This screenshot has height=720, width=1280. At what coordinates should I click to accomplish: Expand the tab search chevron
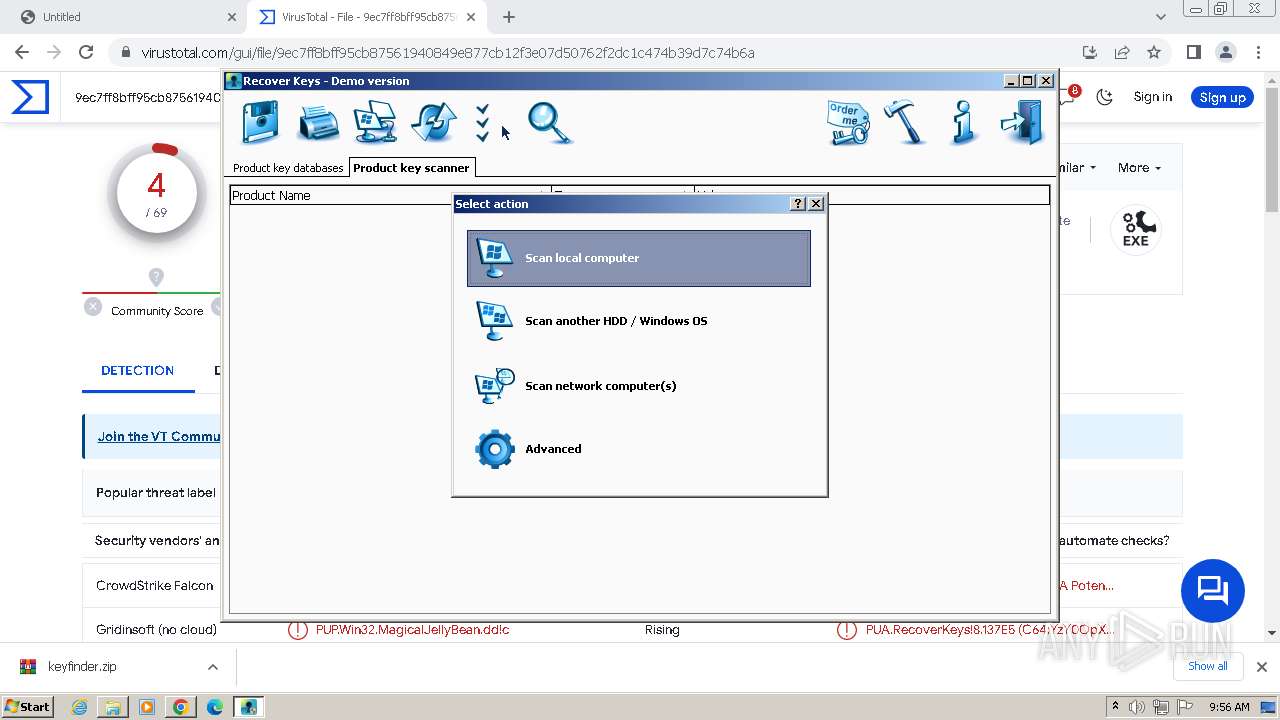pos(1161,17)
